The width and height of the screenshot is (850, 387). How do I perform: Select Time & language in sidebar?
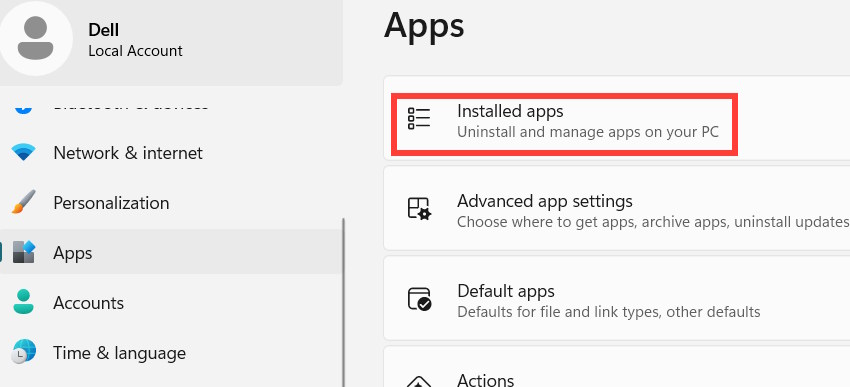click(x=171, y=353)
